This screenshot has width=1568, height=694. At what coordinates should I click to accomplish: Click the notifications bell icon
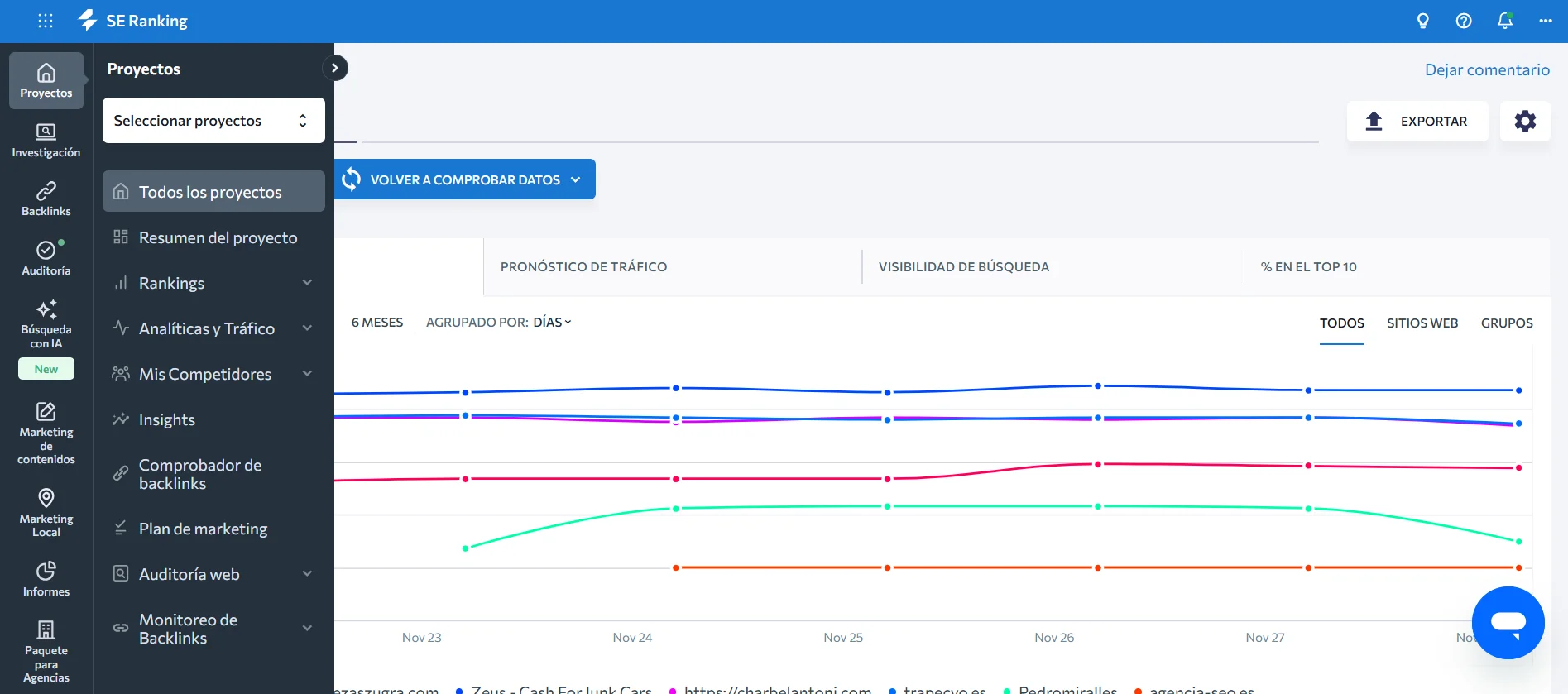(1504, 21)
